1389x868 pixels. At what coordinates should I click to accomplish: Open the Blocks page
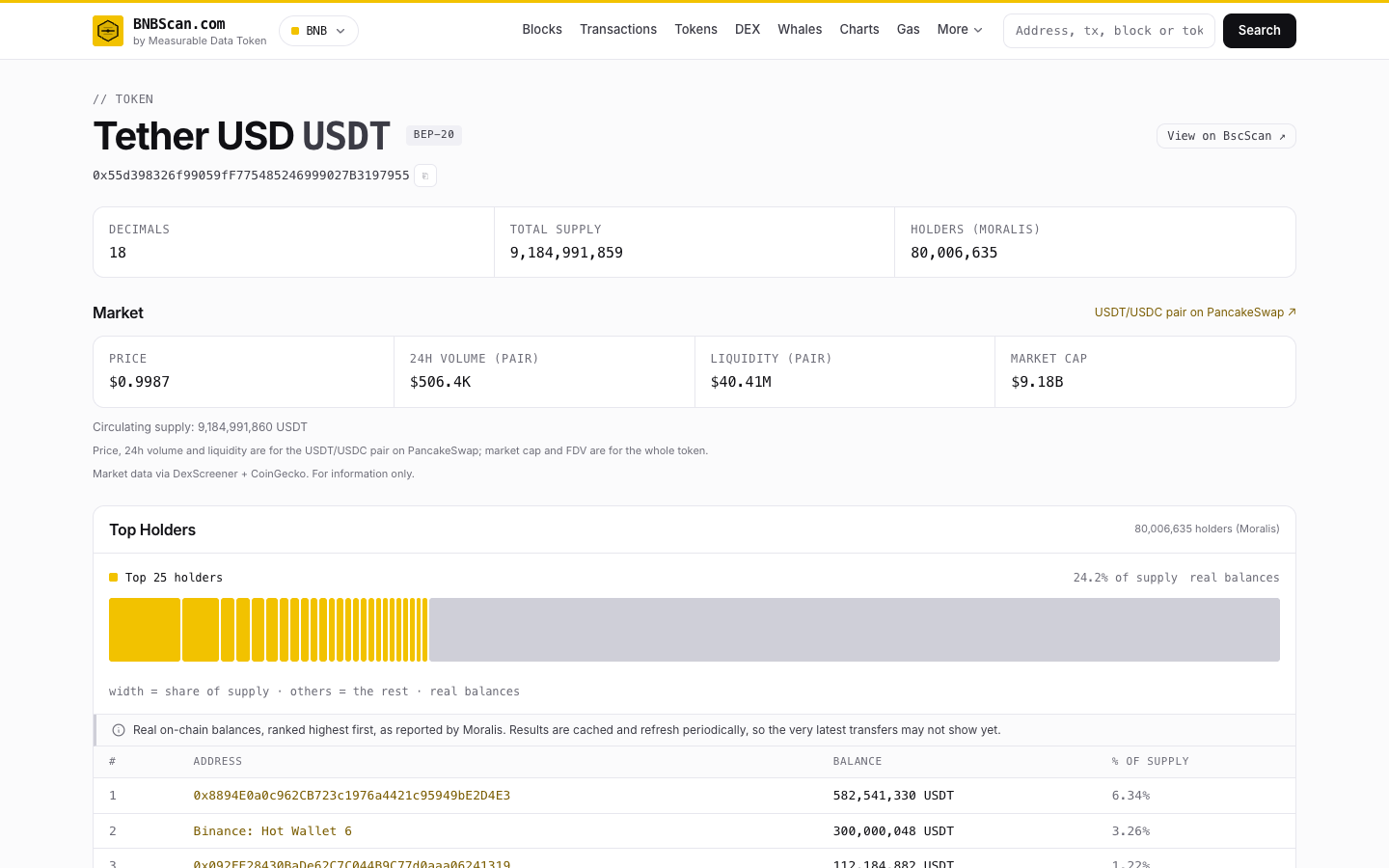click(x=542, y=30)
